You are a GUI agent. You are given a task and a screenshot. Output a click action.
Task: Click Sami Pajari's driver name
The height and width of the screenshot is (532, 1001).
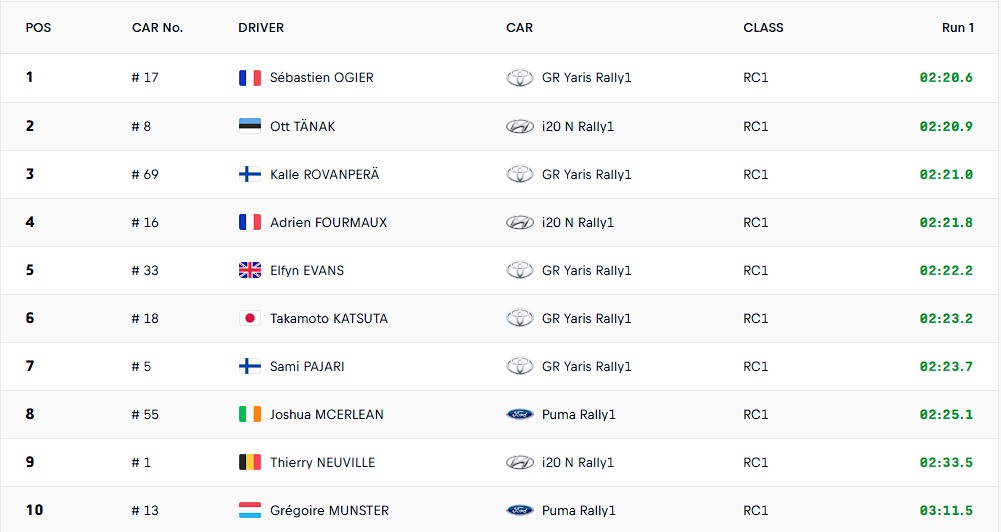pyautogui.click(x=307, y=366)
